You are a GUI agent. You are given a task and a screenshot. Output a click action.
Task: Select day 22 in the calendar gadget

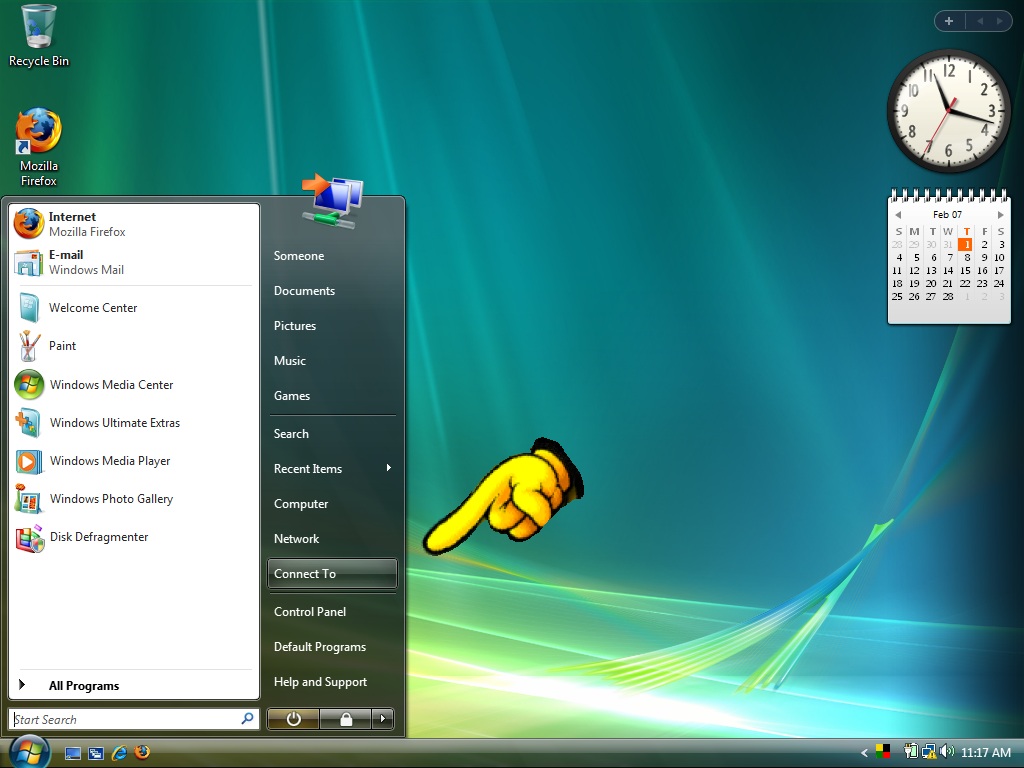(x=965, y=283)
